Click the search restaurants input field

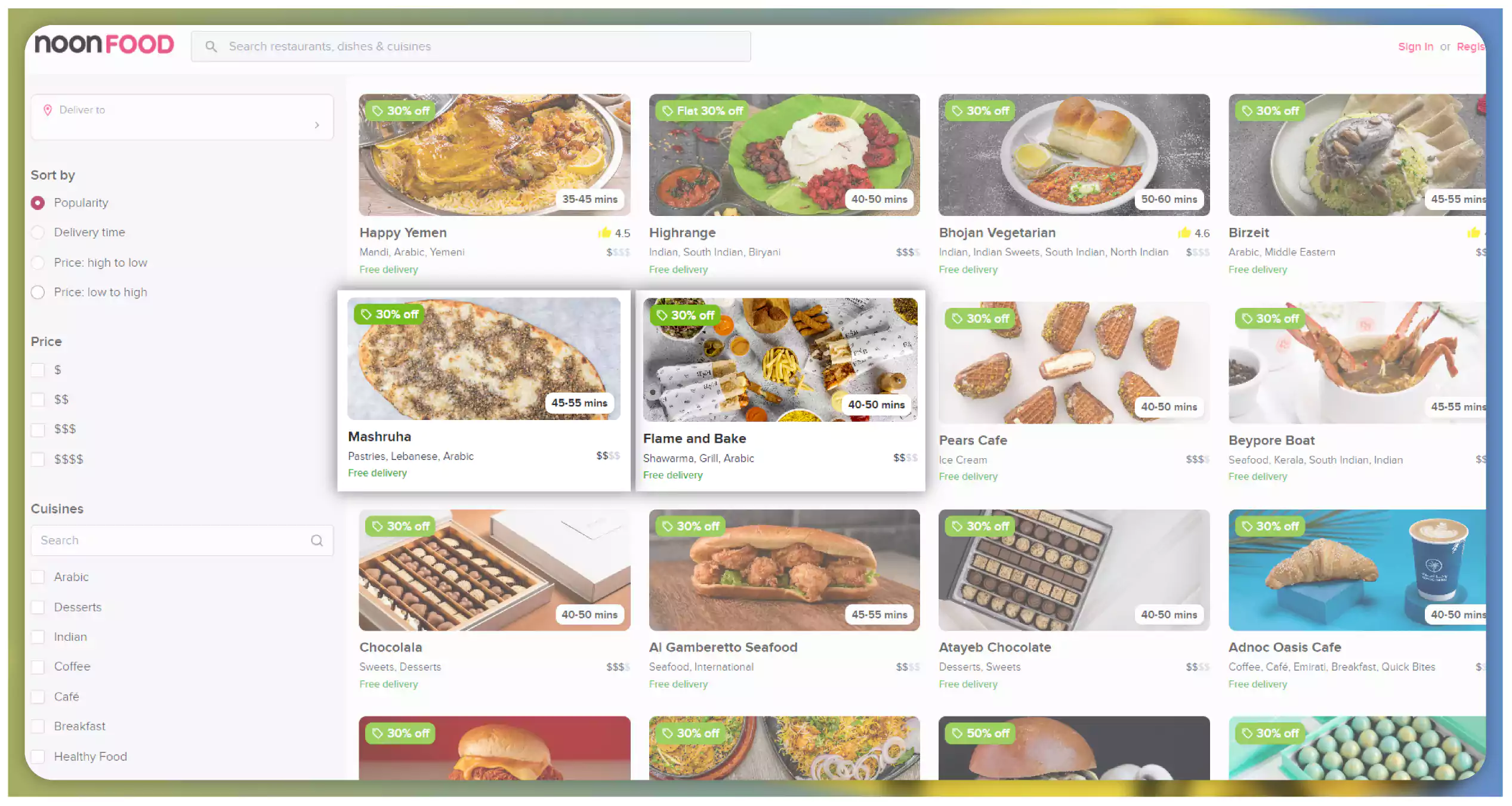470,46
